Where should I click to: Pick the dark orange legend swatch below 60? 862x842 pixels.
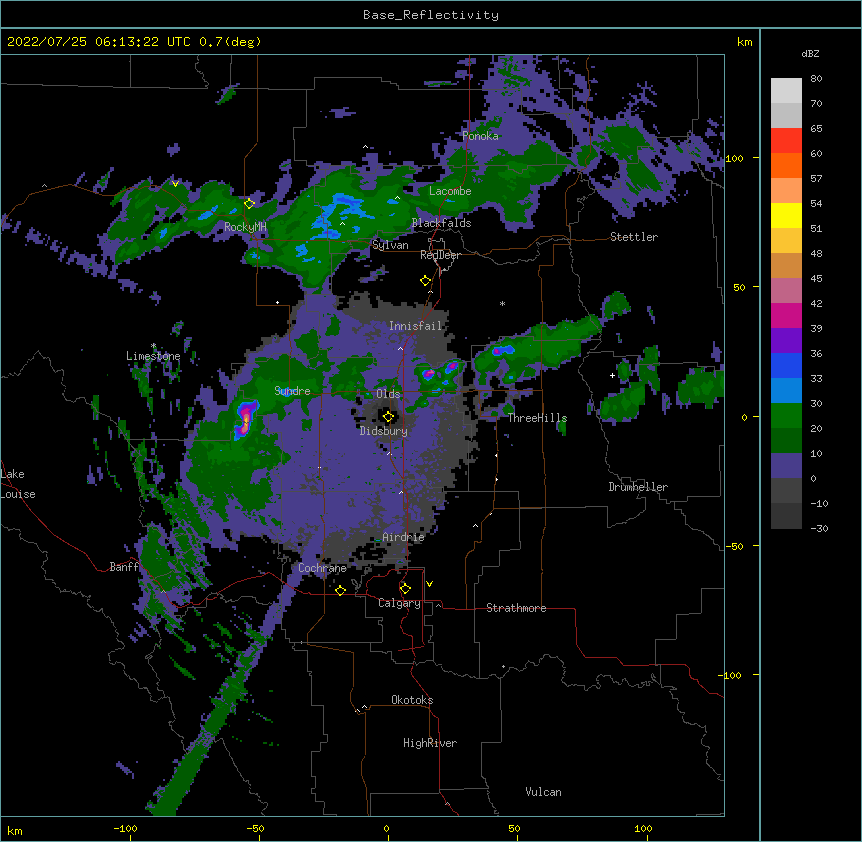tap(786, 165)
